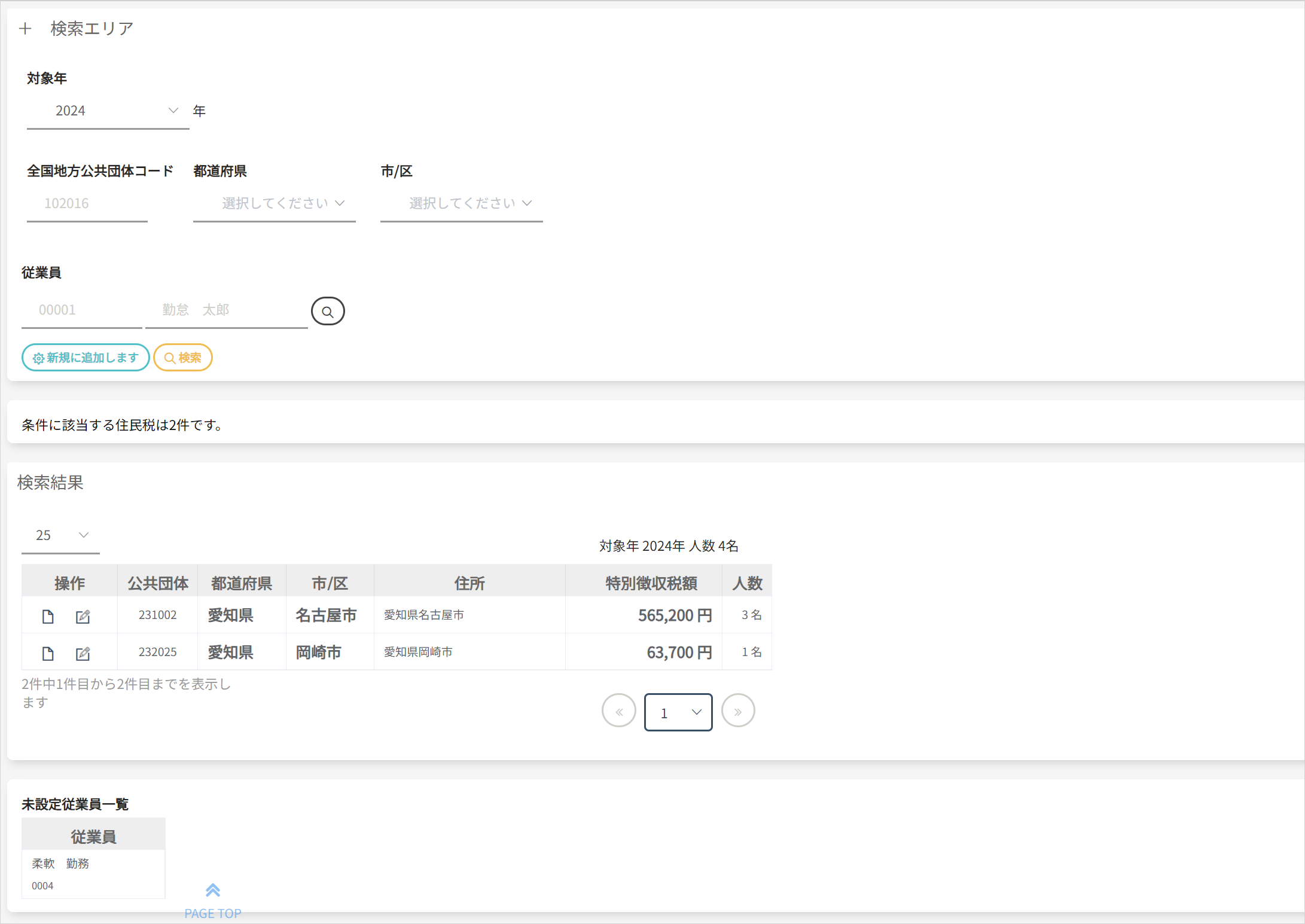Open the 対象年 2024 year dropdown
1305x924 pixels.
tap(108, 111)
